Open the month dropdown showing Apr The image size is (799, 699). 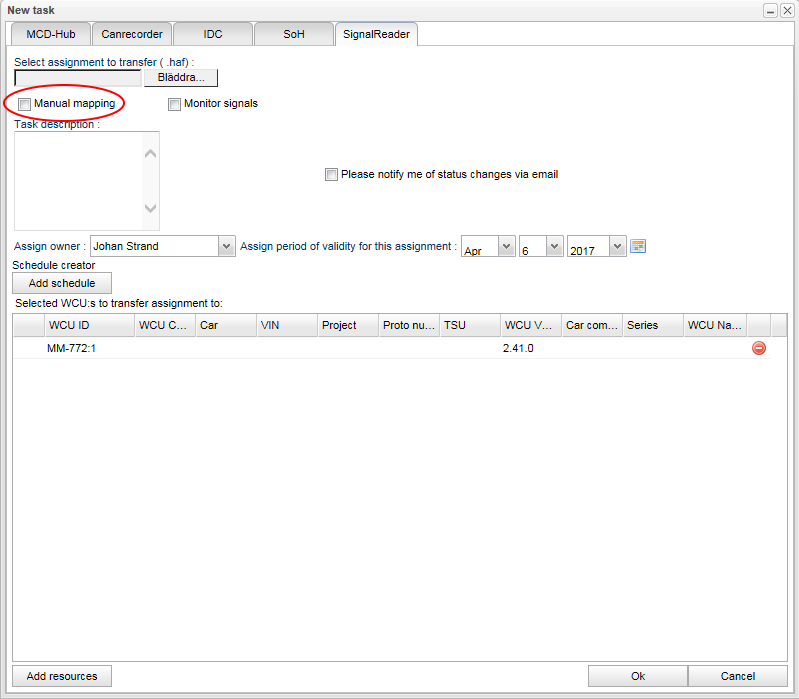tap(505, 246)
